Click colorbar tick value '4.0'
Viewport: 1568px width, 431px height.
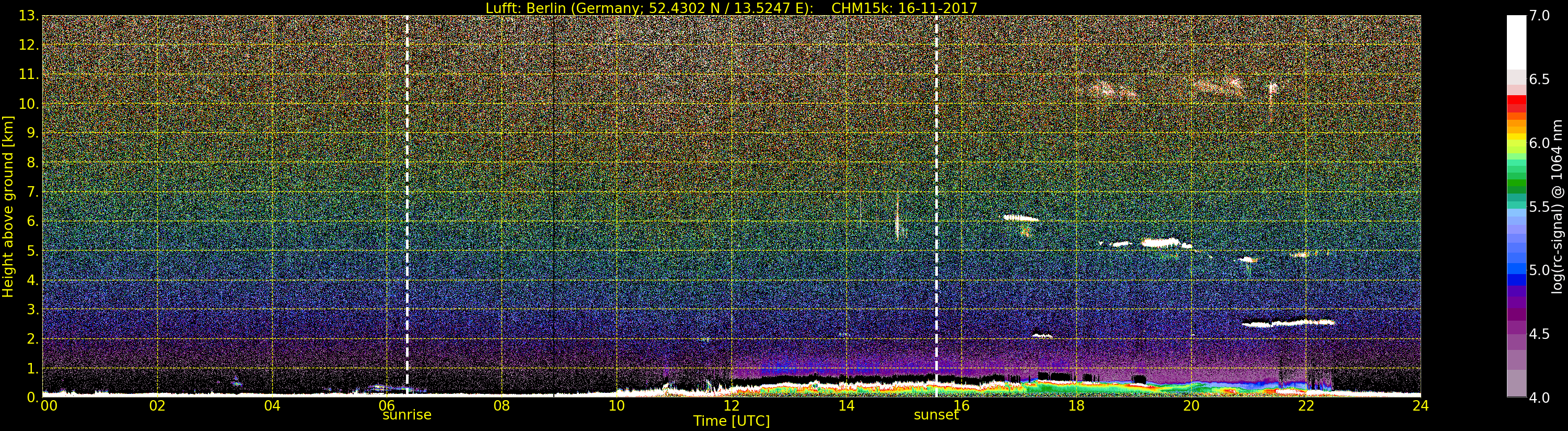tap(1539, 398)
